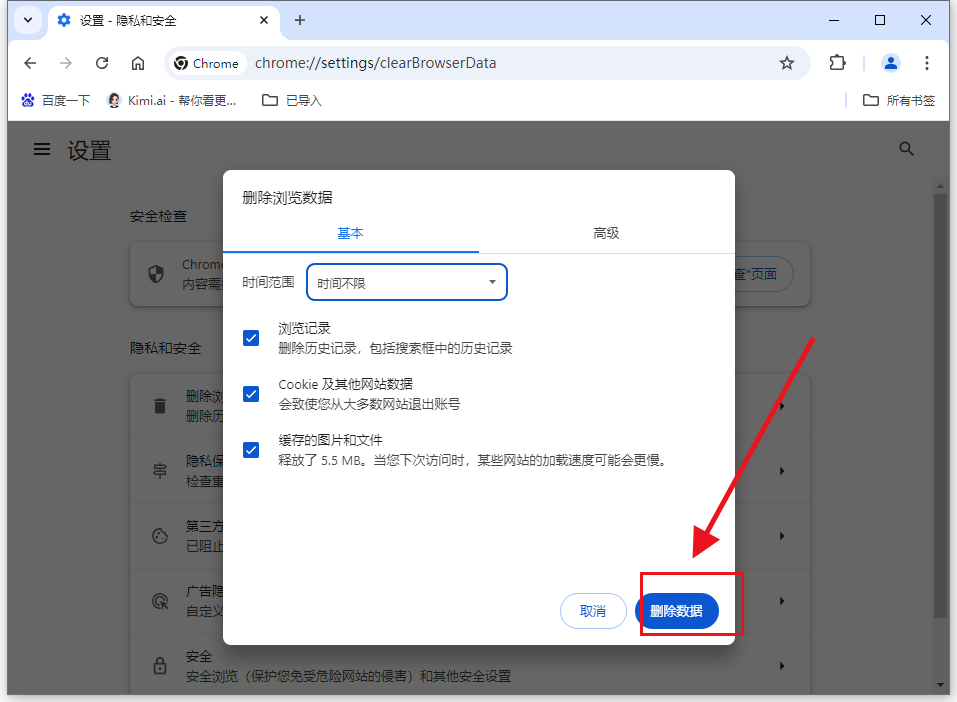The height and width of the screenshot is (702, 957).
Task: Expand the privacy guide row arrow
Action: (782, 471)
